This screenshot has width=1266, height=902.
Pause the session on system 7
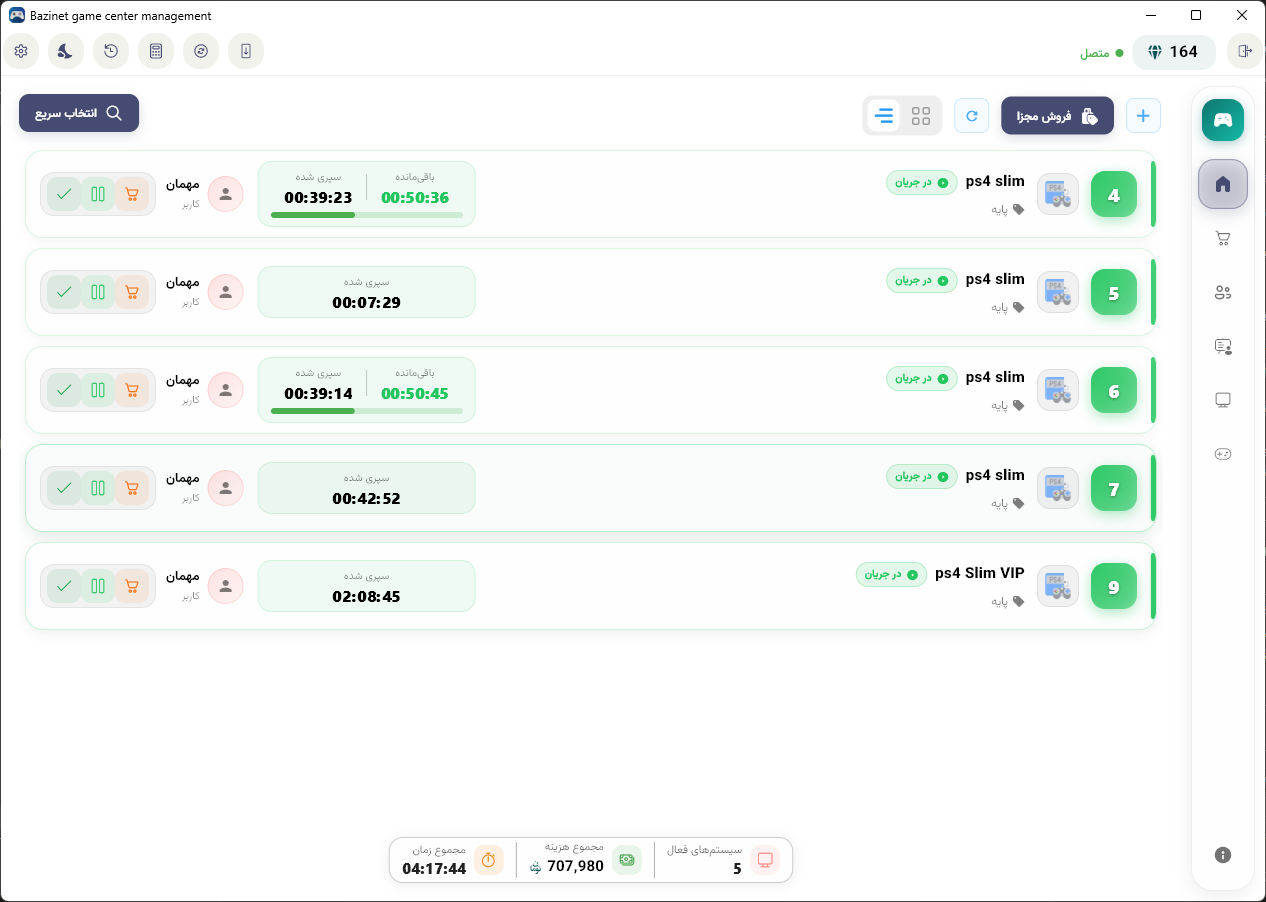[x=98, y=488]
